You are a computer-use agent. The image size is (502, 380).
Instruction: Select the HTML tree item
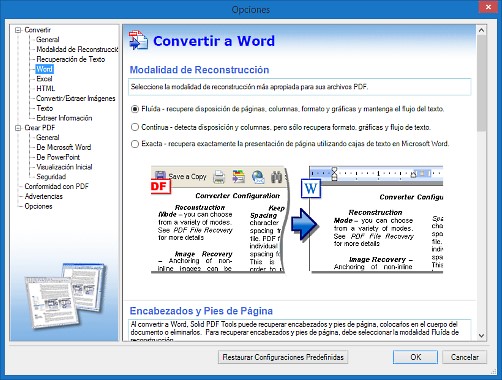(x=46, y=89)
